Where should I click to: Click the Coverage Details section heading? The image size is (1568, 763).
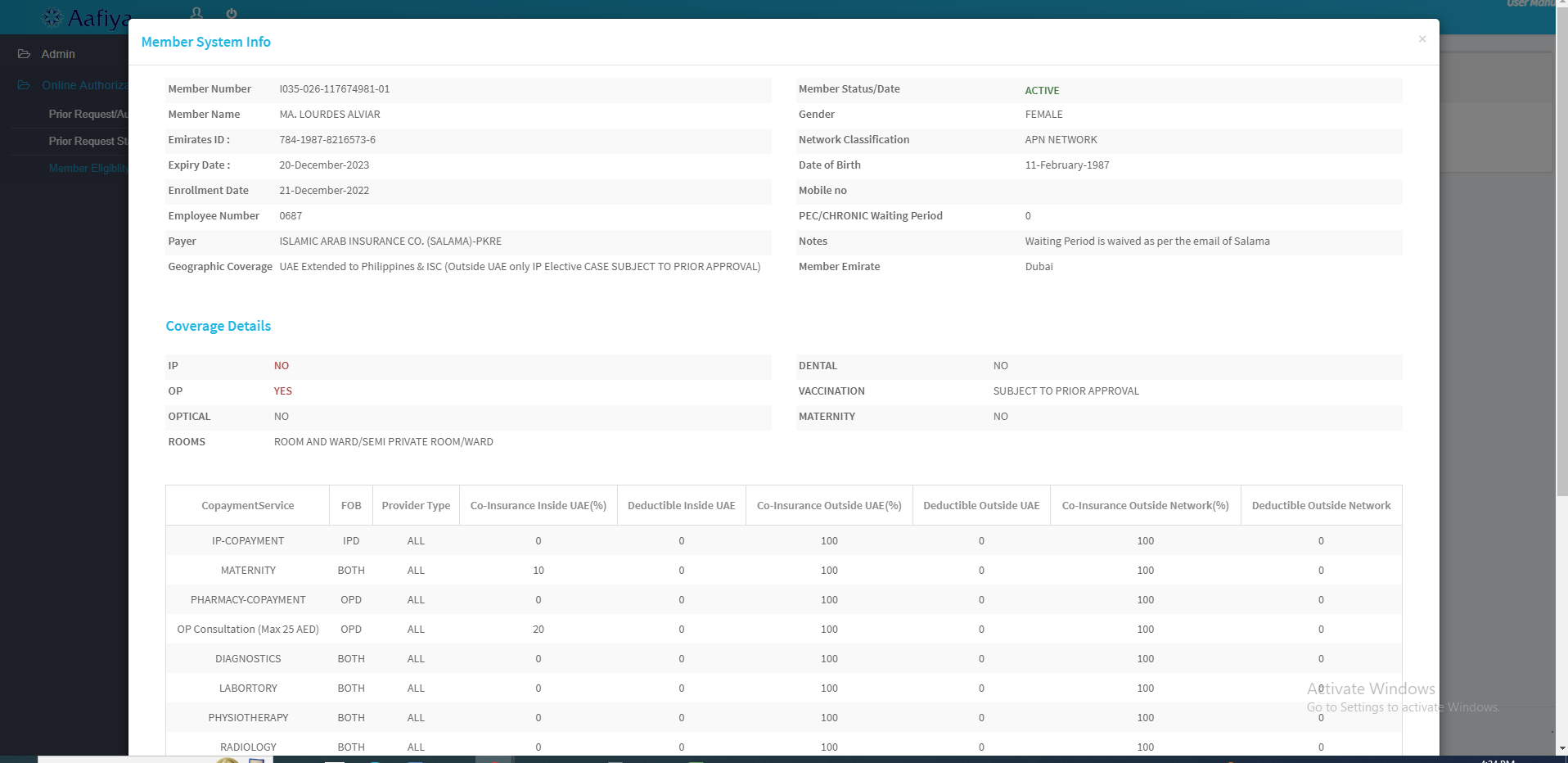218,326
